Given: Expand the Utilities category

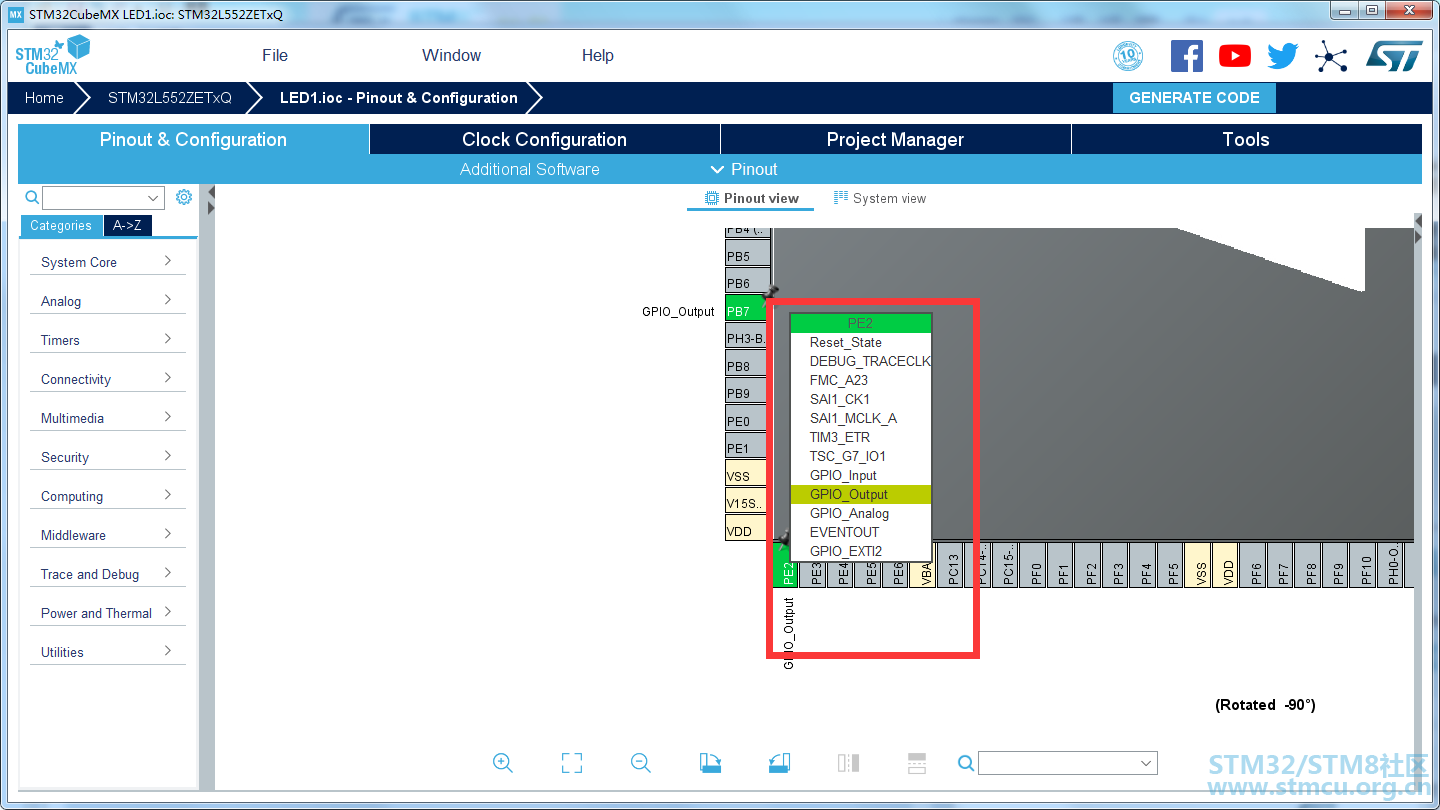Looking at the screenshot, I should point(108,652).
